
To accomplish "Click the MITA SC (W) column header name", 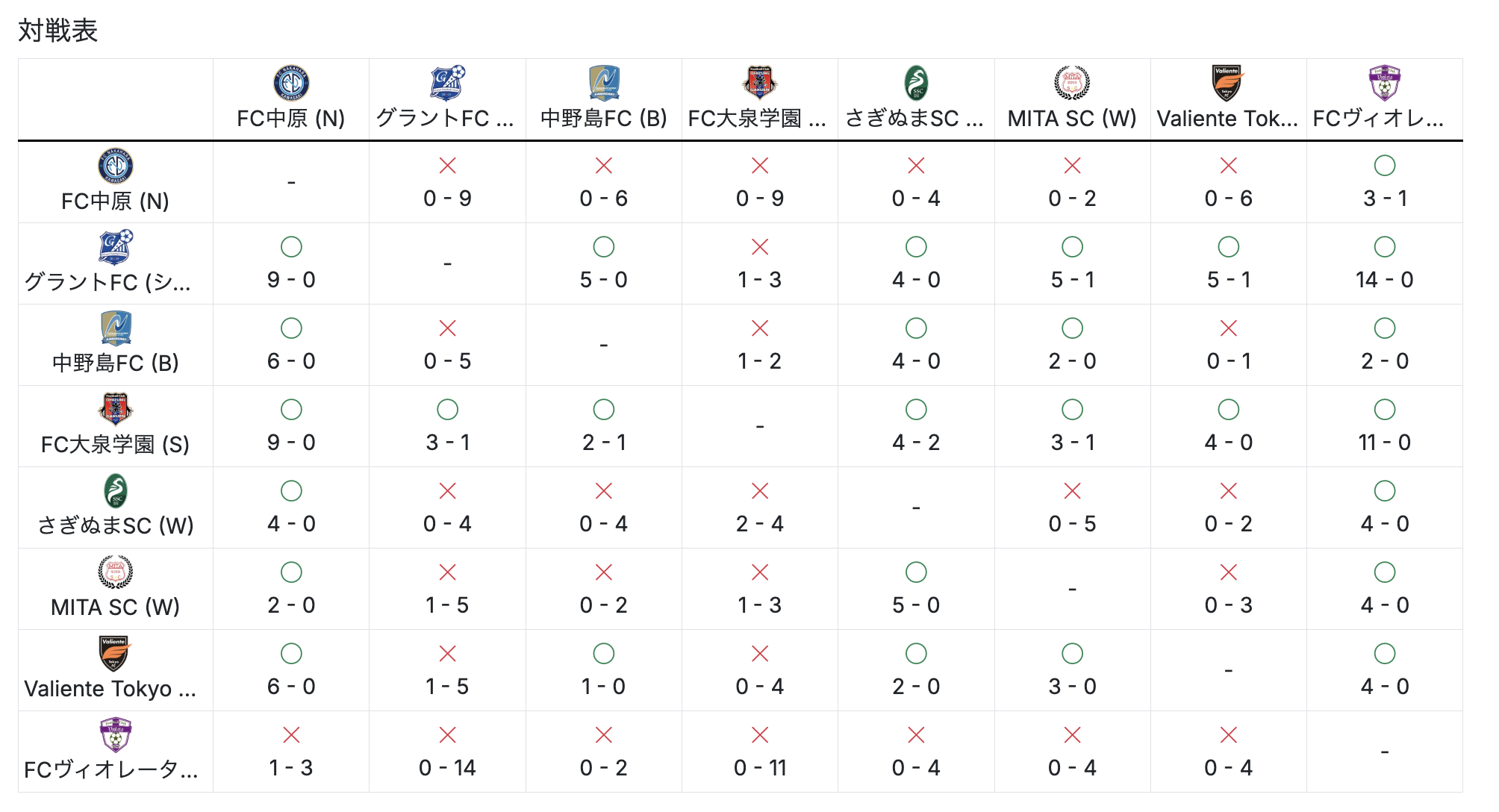I will click(1072, 119).
